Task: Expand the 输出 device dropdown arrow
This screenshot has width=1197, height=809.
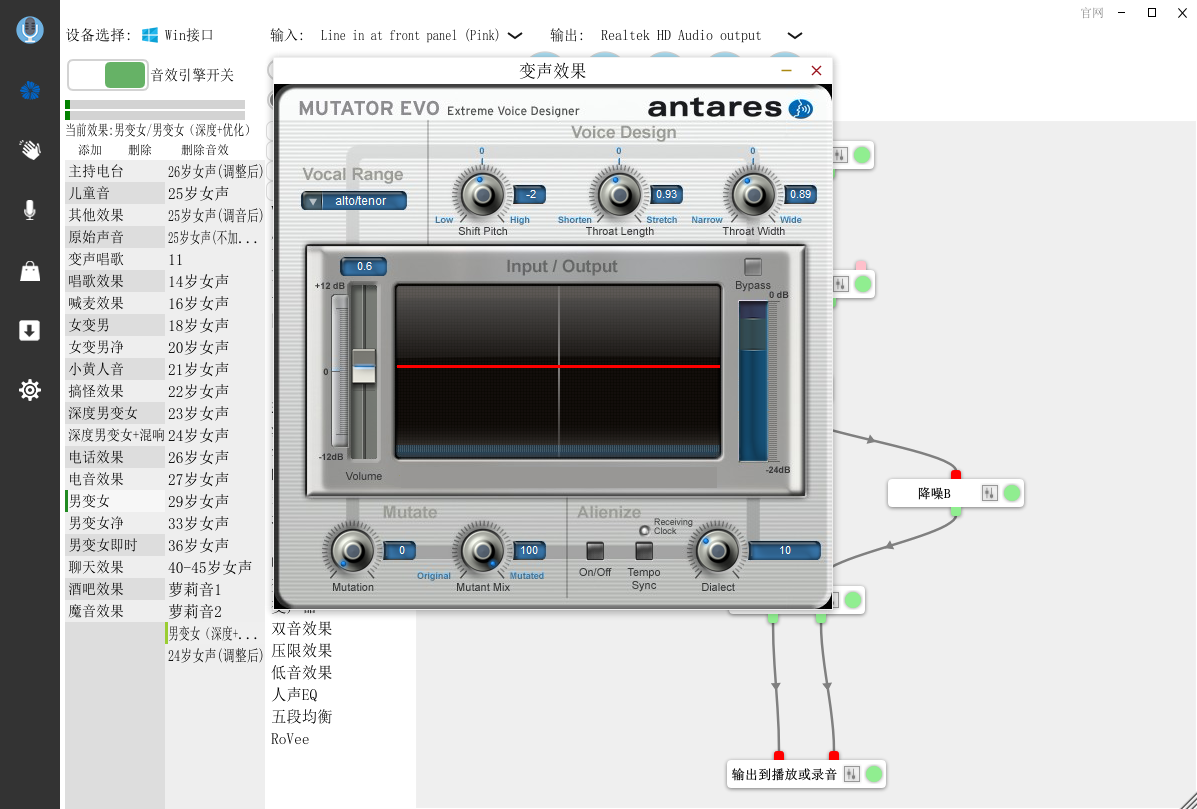Action: (x=795, y=36)
